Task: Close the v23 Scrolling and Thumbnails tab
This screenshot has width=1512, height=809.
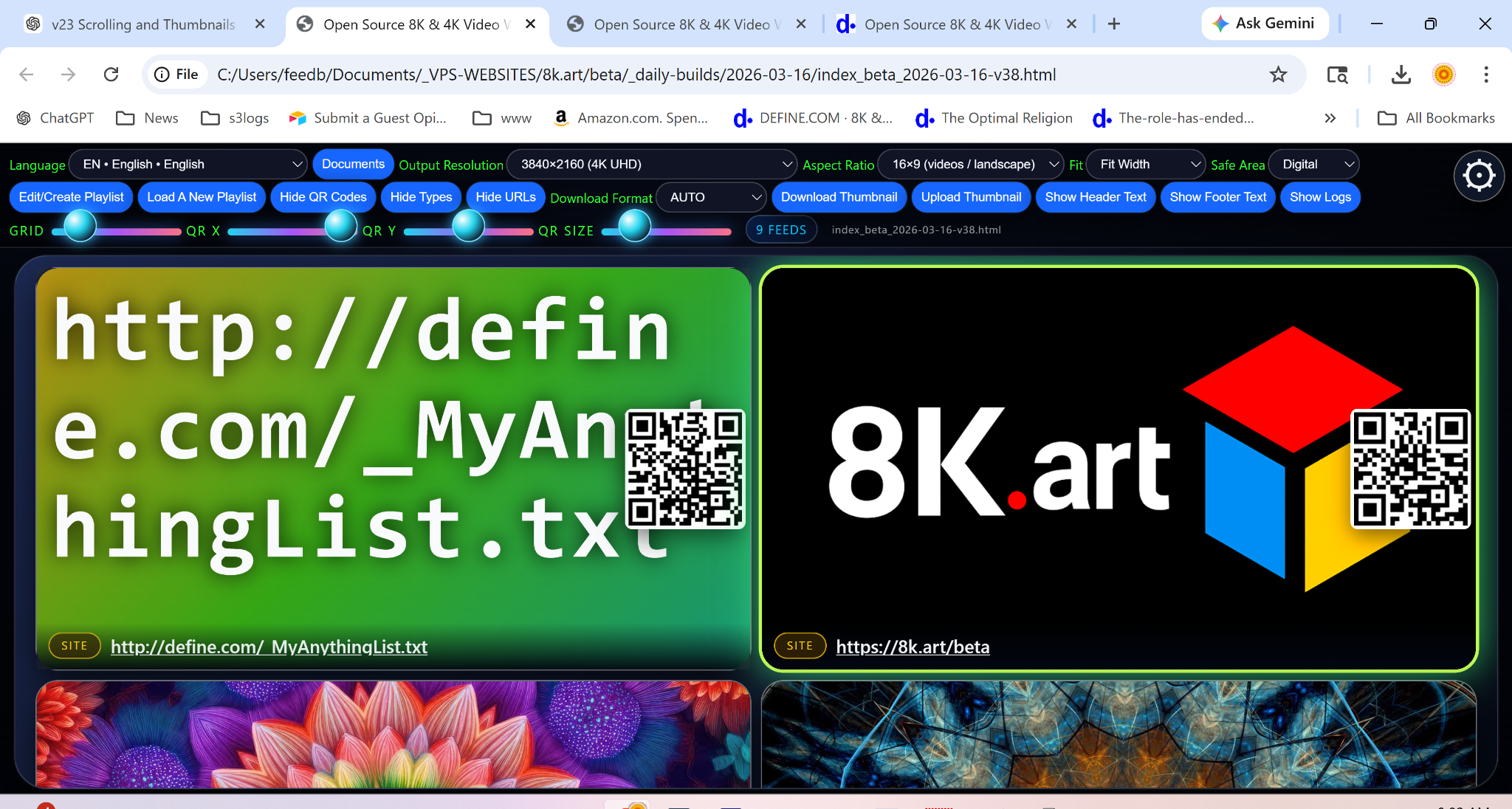Action: tap(260, 24)
